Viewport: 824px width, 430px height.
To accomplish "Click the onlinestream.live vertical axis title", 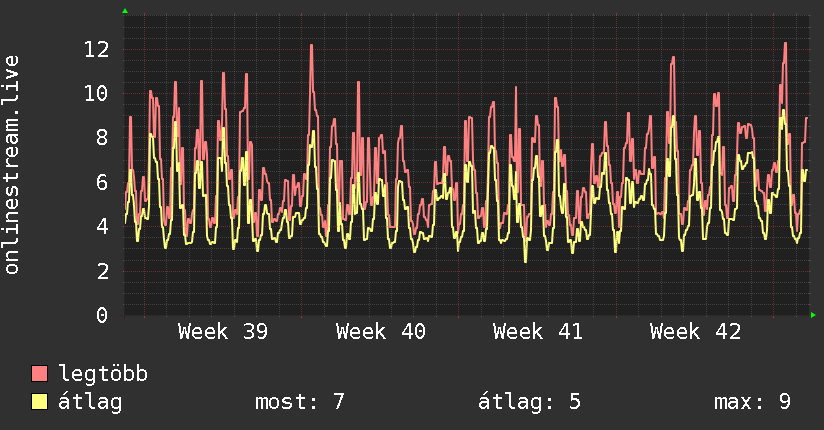I will coord(11,165).
